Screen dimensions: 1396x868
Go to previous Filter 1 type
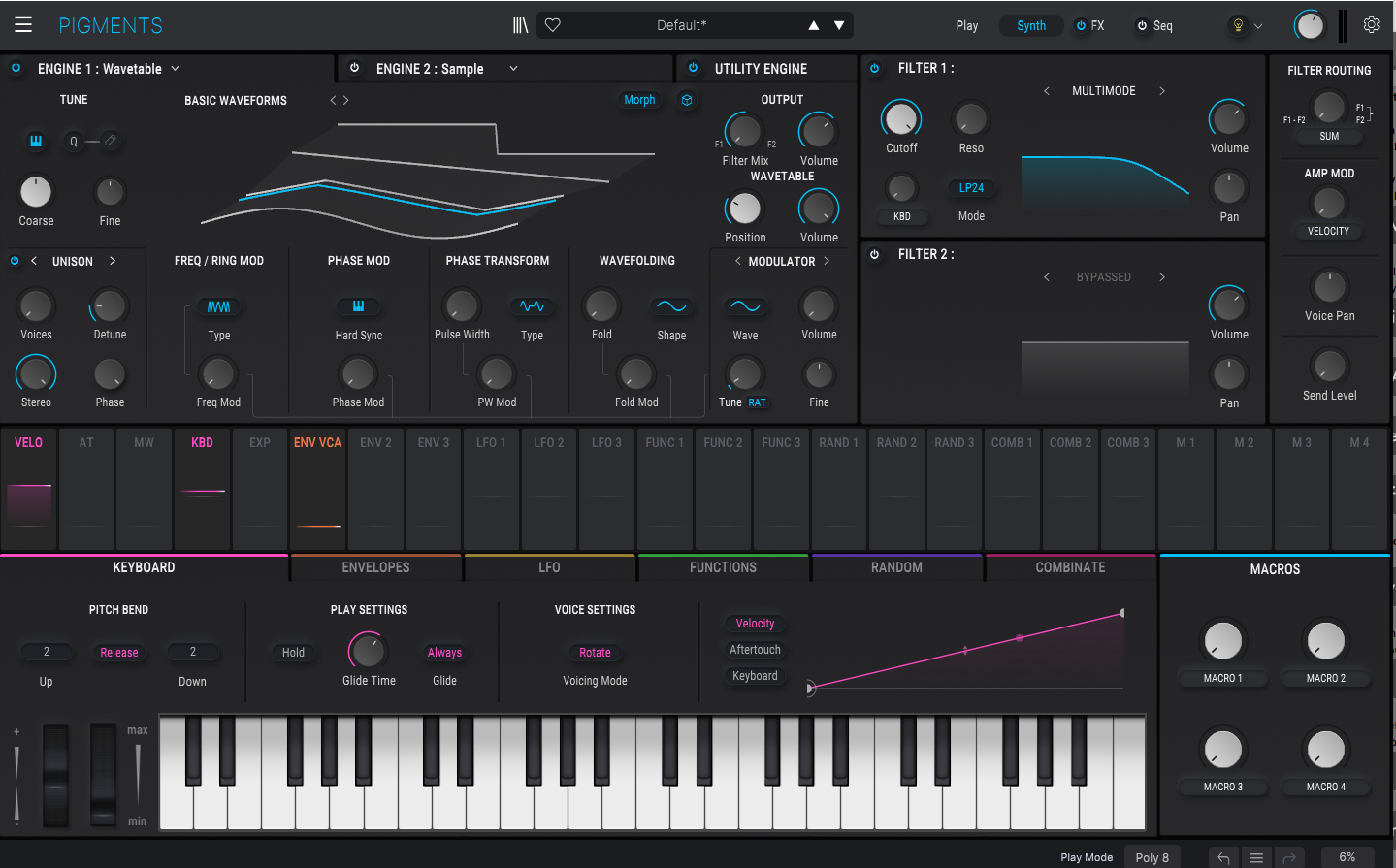coord(1047,90)
